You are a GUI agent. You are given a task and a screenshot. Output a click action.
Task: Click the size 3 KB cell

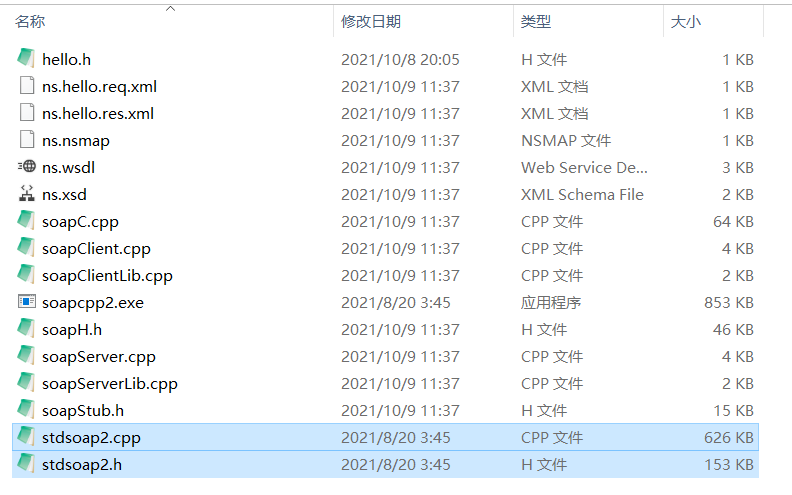coord(738,168)
